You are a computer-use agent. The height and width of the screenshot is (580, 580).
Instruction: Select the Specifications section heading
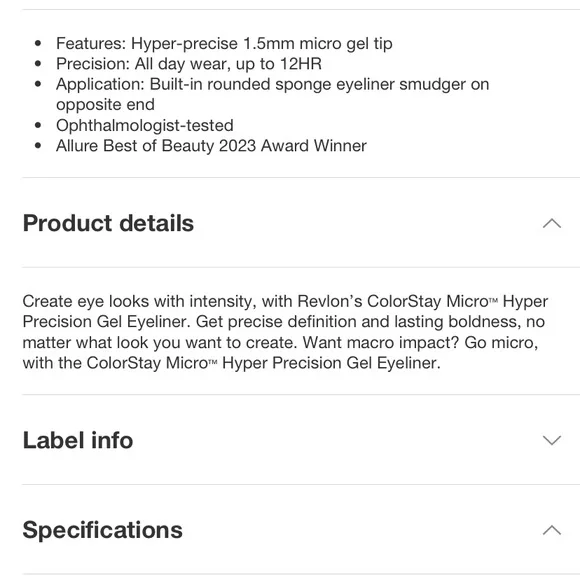(102, 530)
